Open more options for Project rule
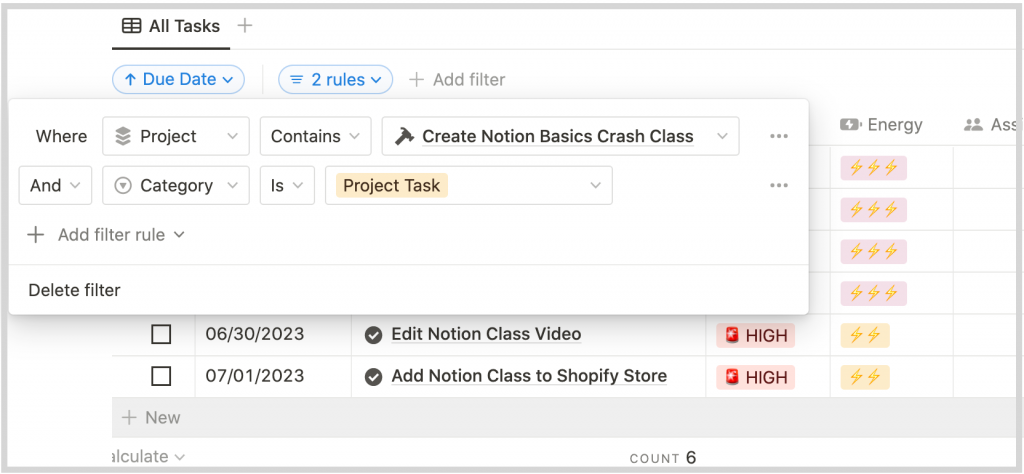This screenshot has height=474, width=1024. [x=778, y=136]
